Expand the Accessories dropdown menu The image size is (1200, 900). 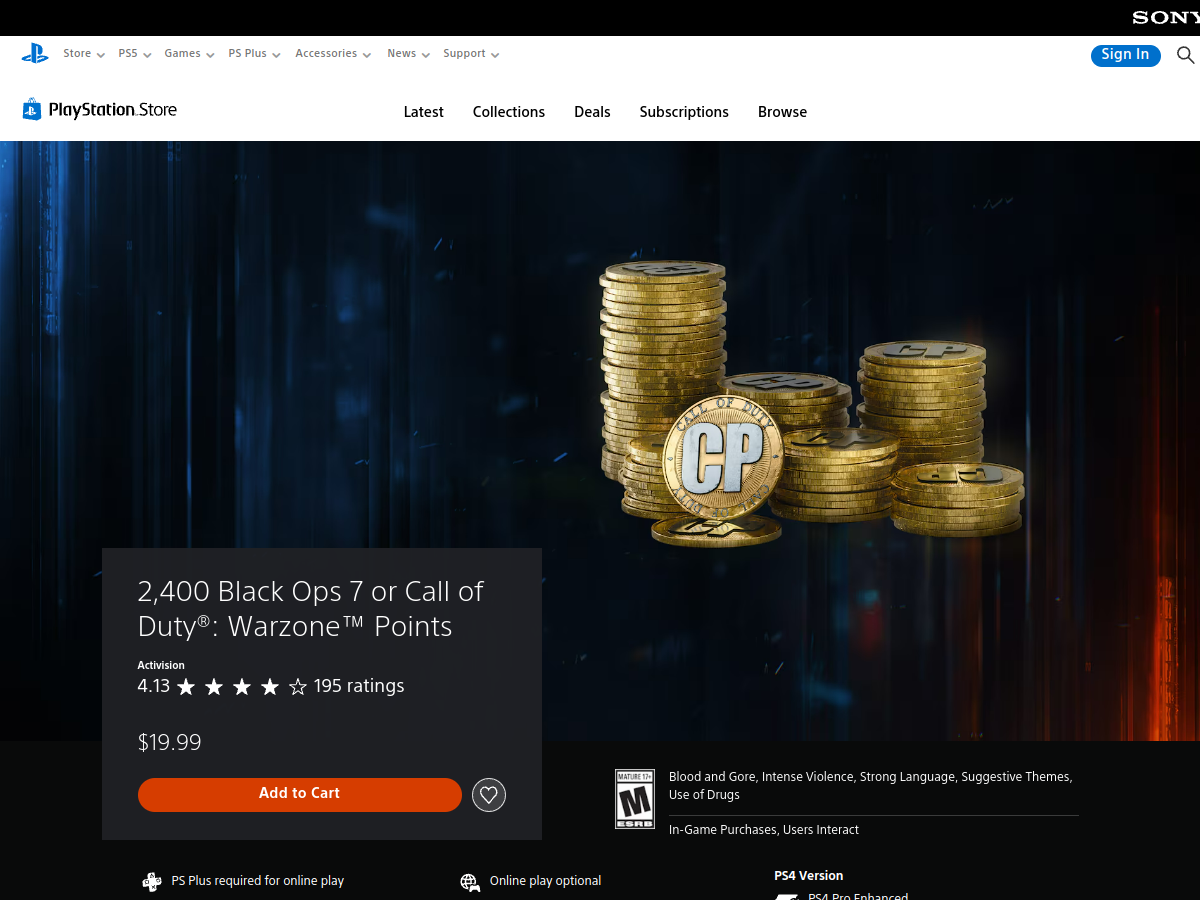[333, 54]
